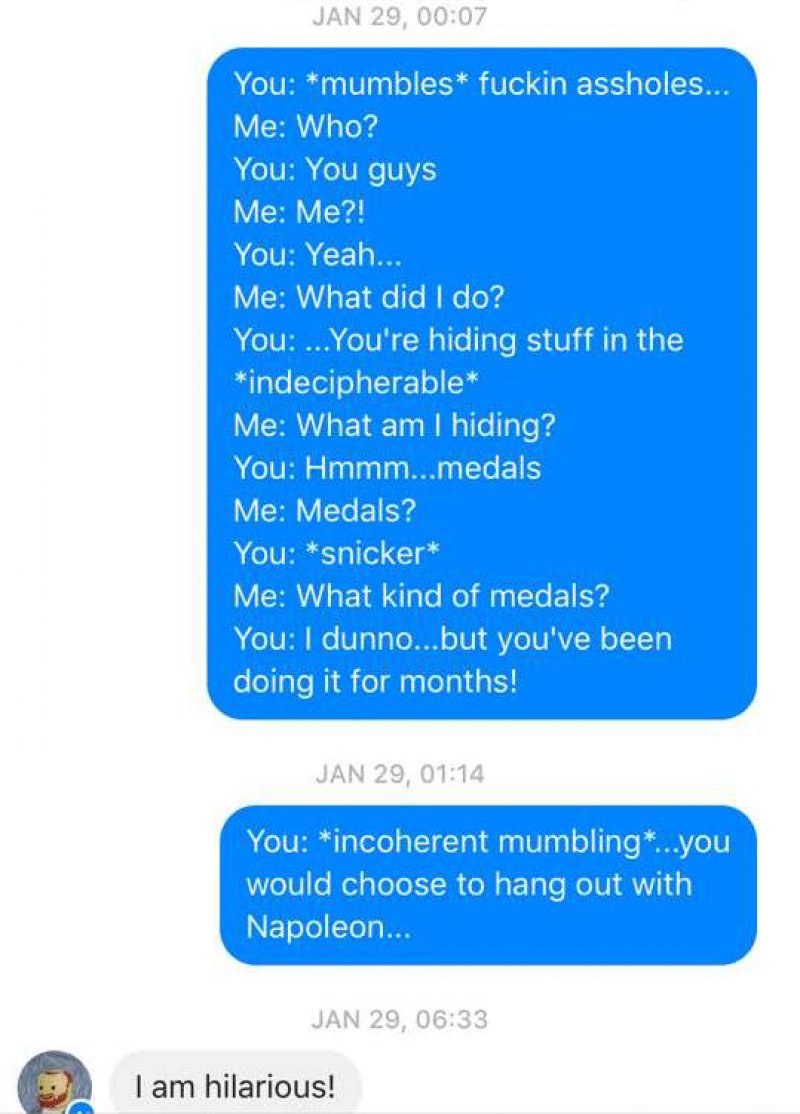
Task: Click the "You: Yeah..." line
Action: pos(318,254)
